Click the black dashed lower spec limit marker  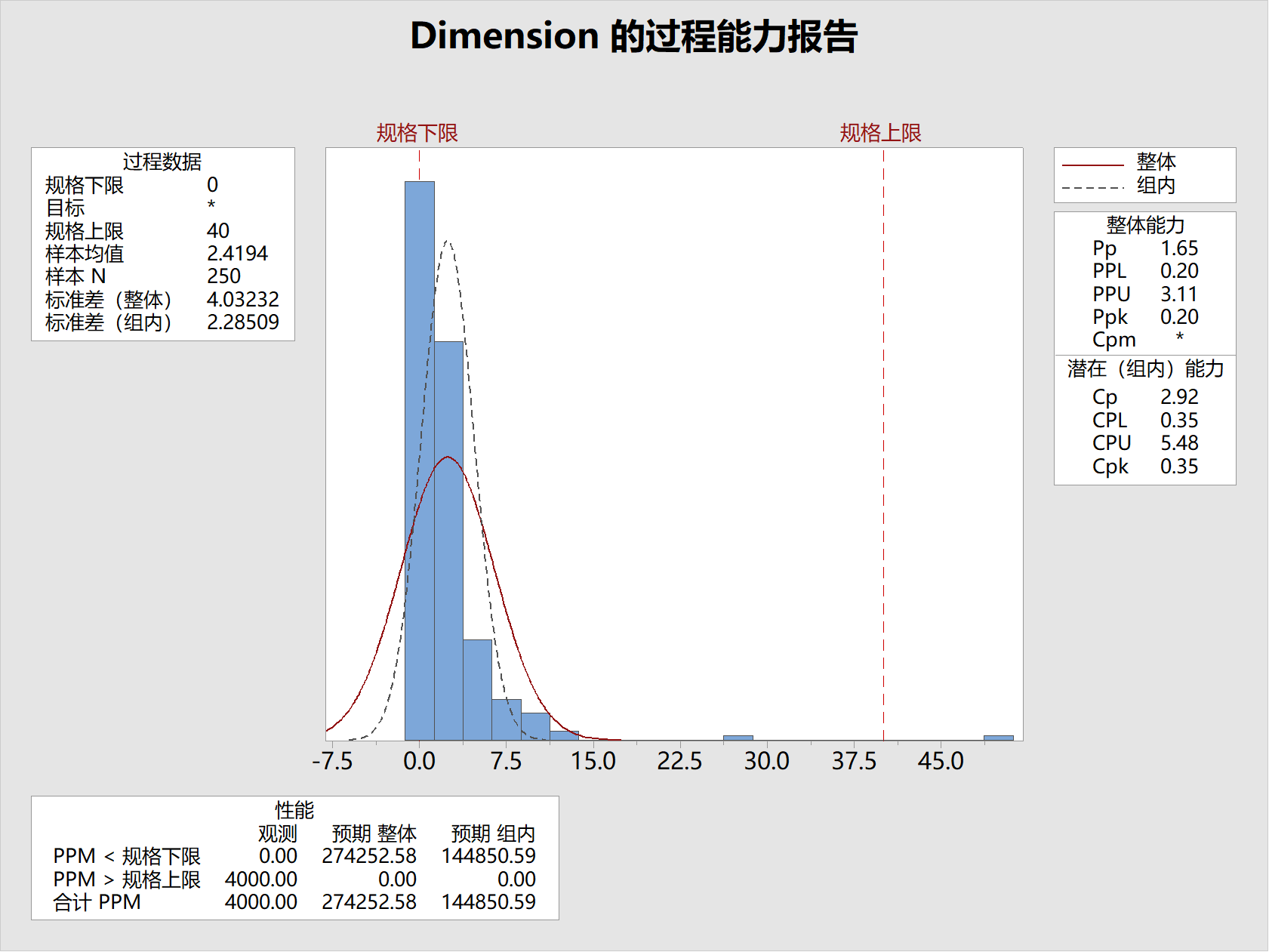click(x=420, y=162)
